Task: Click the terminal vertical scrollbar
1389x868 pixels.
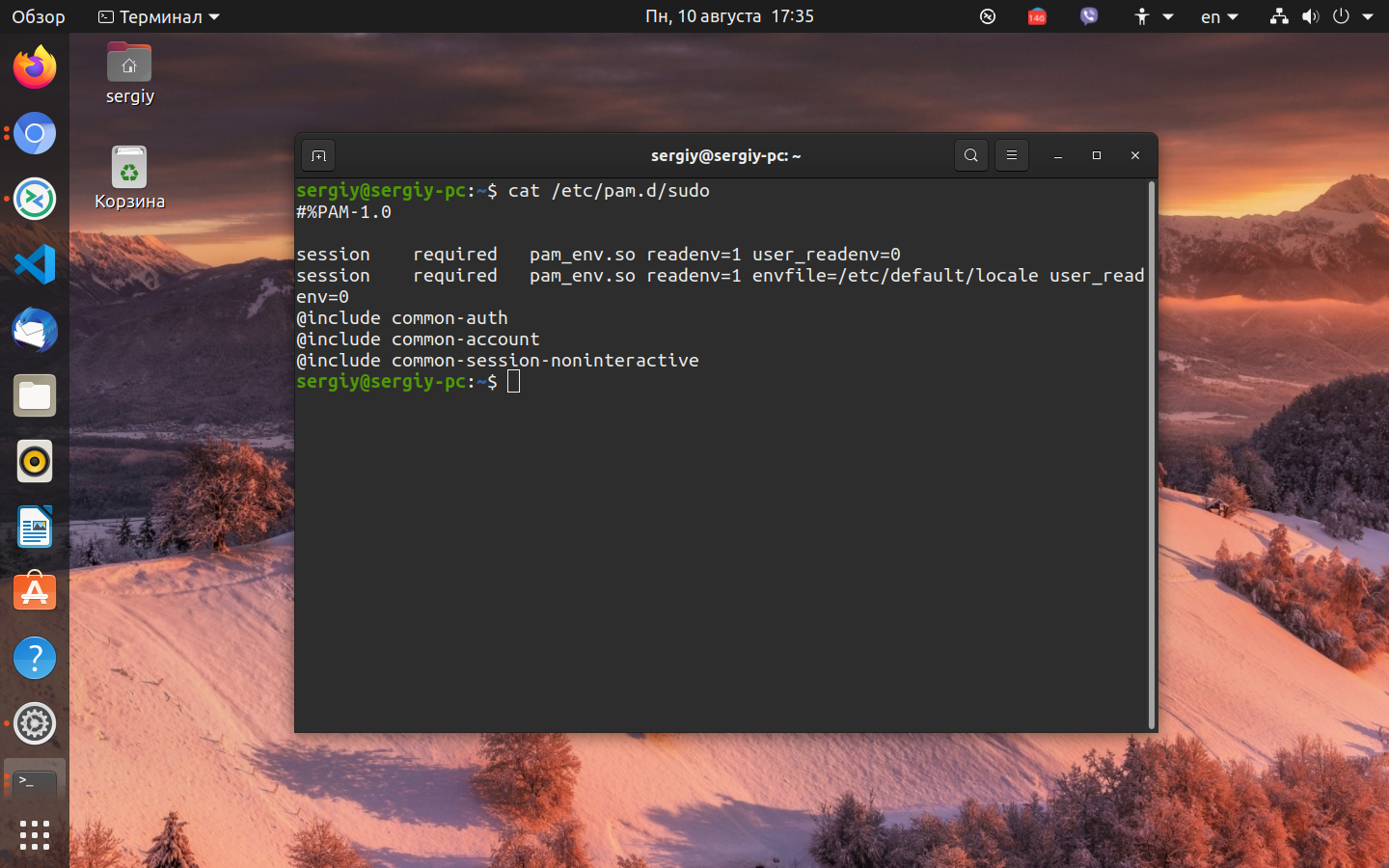Action: pyautogui.click(x=1152, y=454)
